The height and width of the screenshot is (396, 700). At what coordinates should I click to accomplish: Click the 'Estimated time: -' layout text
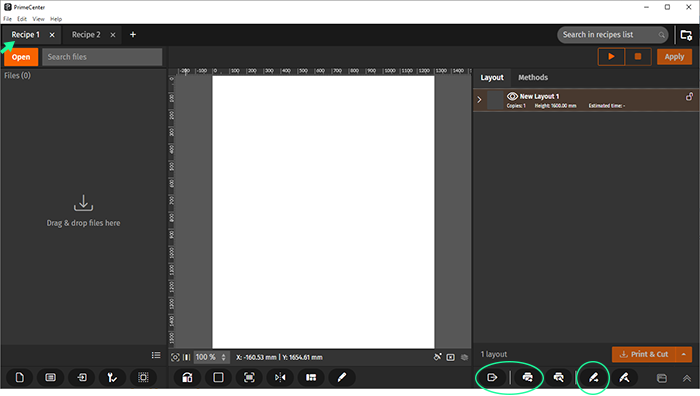pos(607,106)
